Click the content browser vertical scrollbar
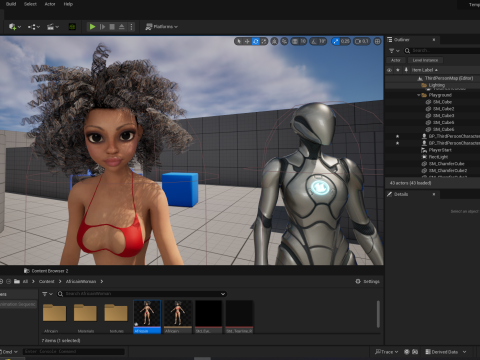This screenshot has width=480, height=360. tap(378, 314)
